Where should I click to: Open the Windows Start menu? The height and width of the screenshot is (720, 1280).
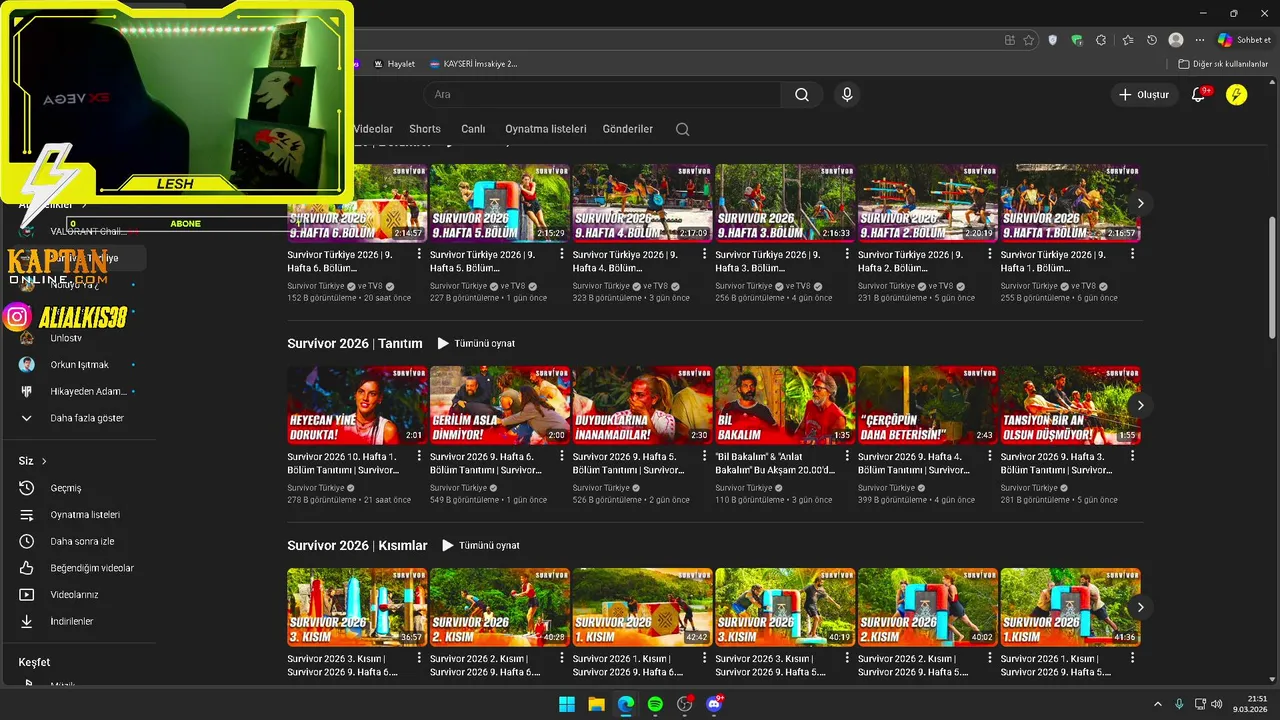coord(566,704)
